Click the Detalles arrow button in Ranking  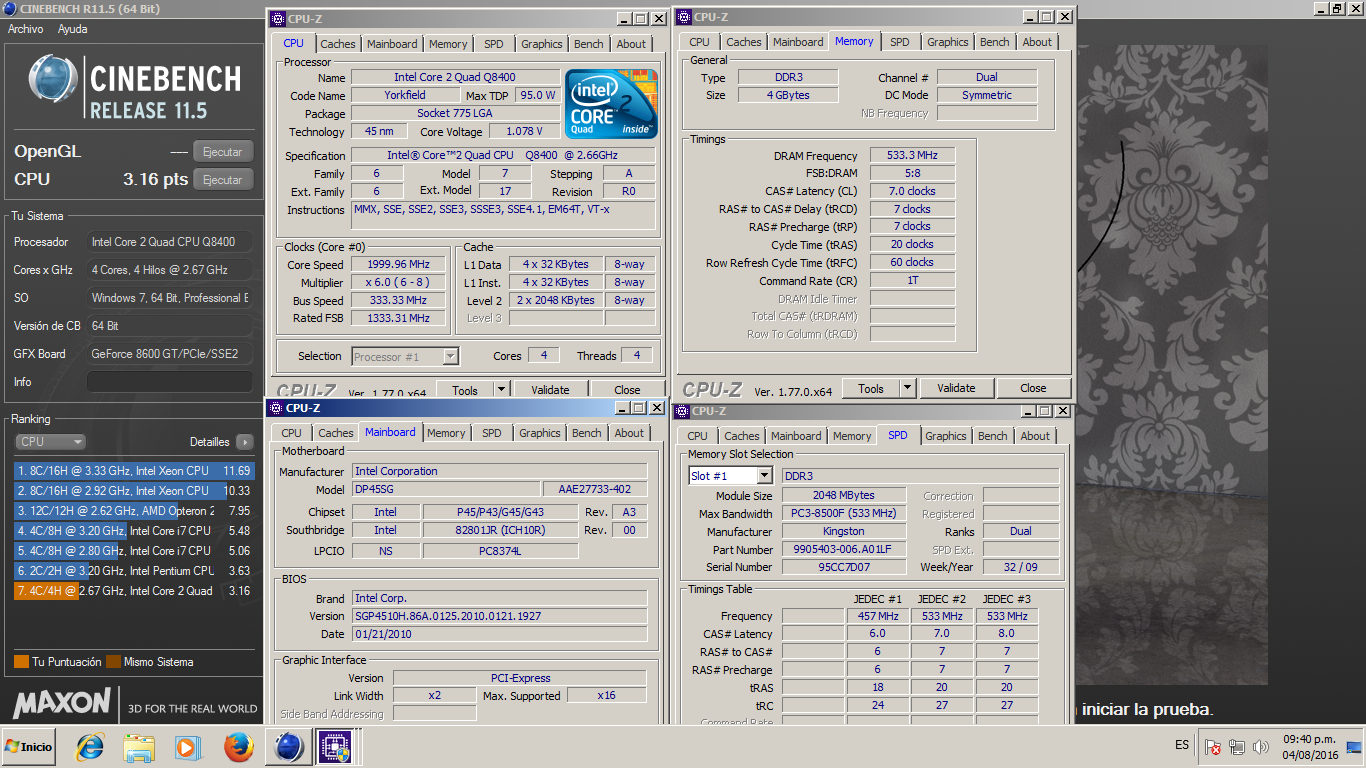click(245, 442)
